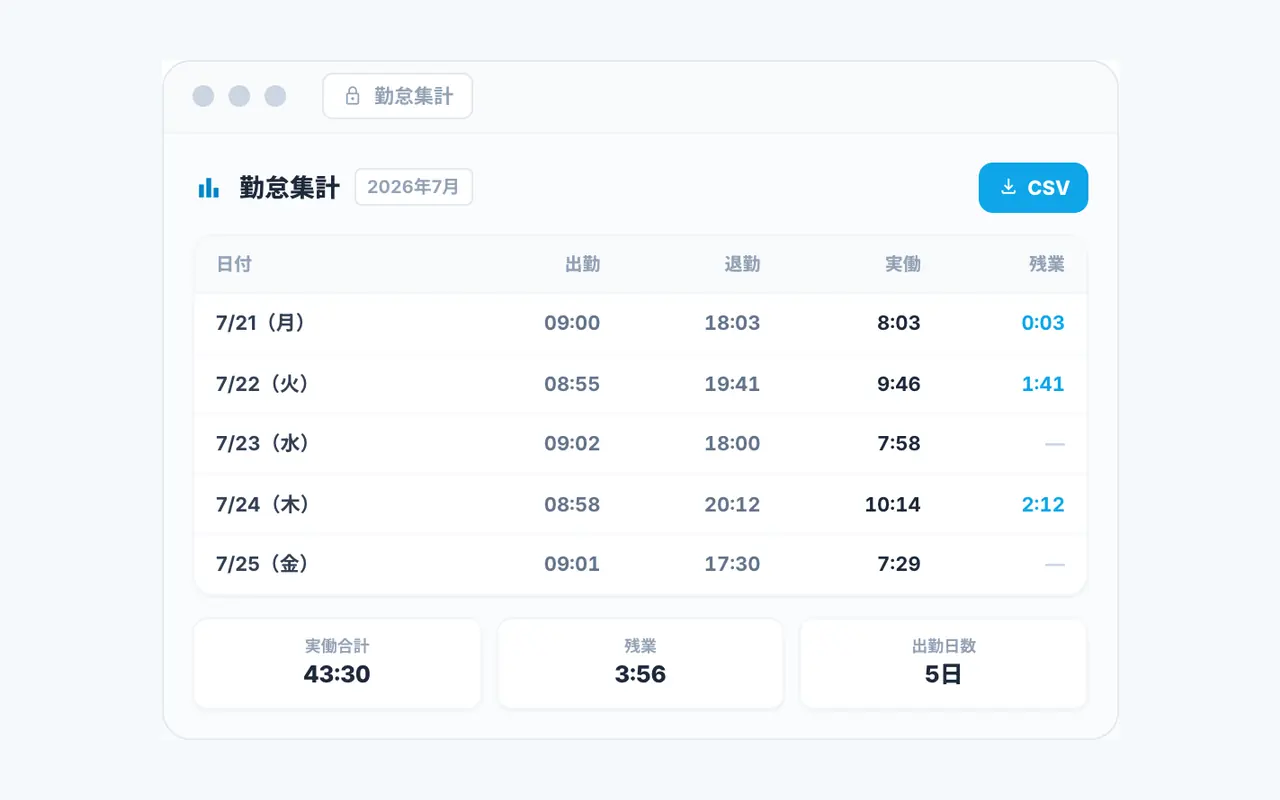The image size is (1280, 800).
Task: Select the 7/22（火） date cell
Action: [x=264, y=384]
